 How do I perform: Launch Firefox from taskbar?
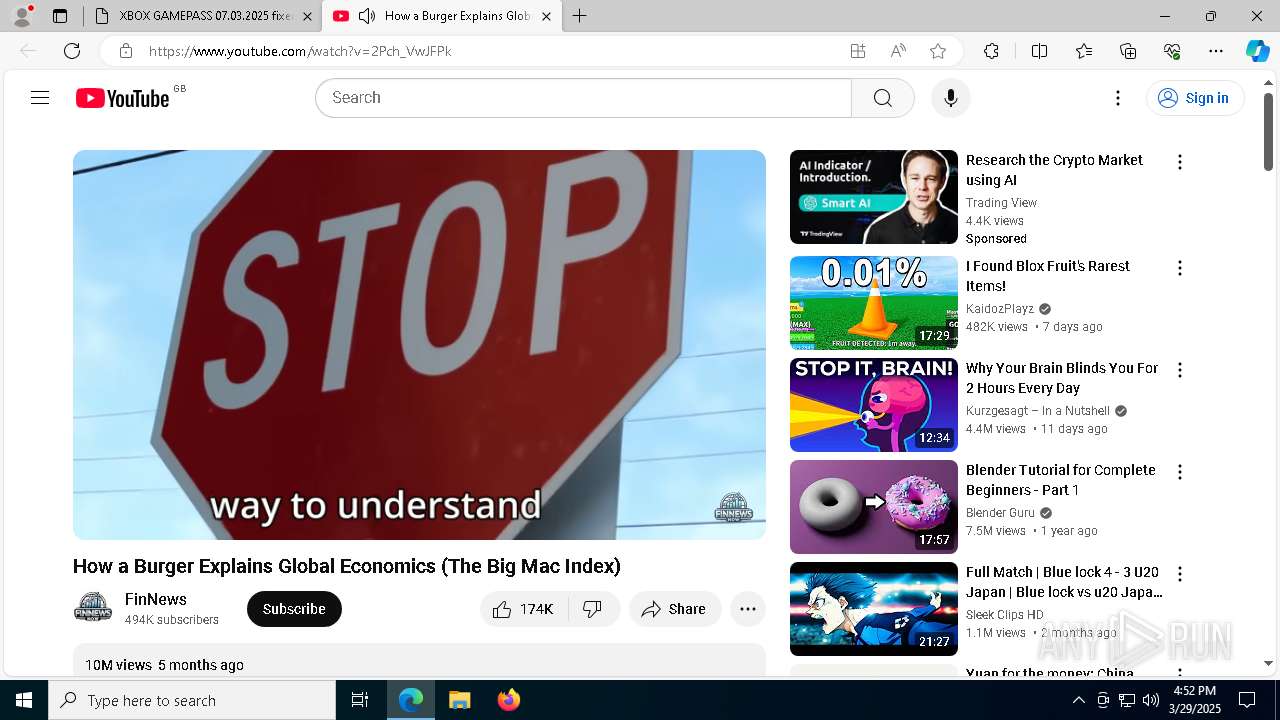coord(508,700)
